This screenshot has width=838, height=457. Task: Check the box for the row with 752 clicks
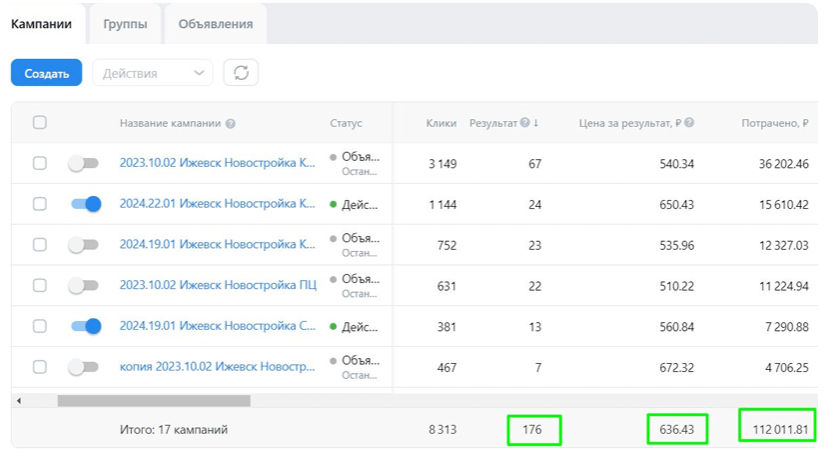(40, 244)
